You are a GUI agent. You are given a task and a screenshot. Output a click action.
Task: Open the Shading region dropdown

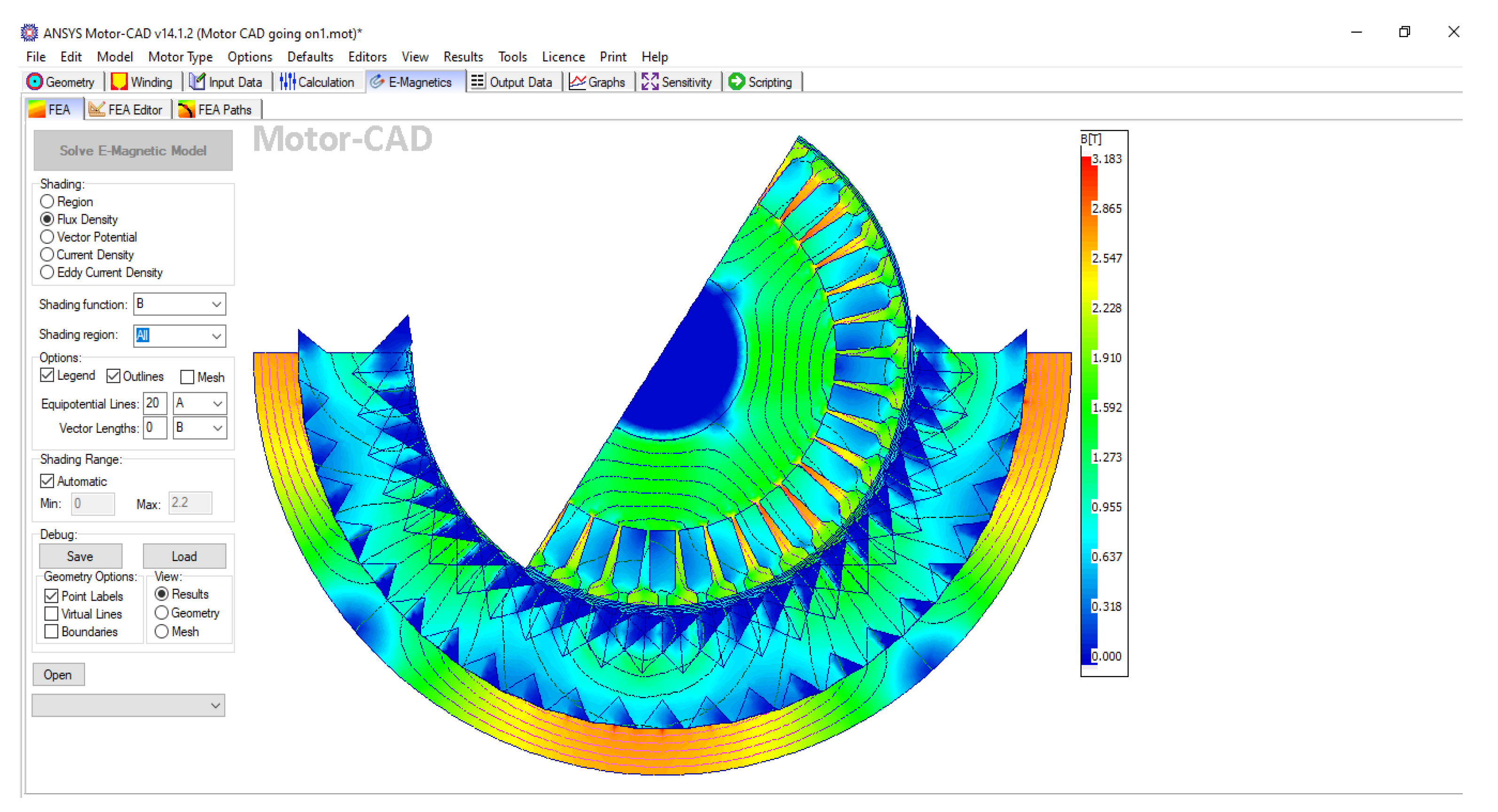[x=216, y=336]
